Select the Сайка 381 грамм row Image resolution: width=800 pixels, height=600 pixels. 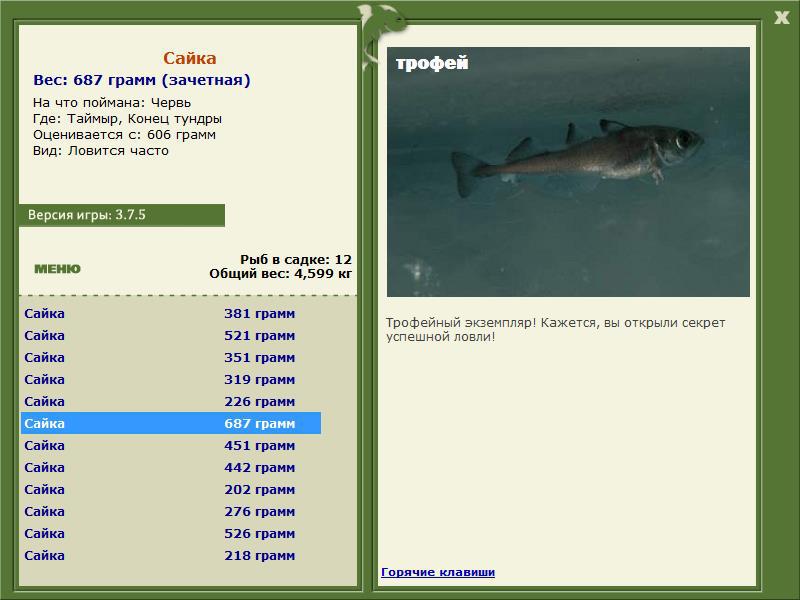click(171, 313)
